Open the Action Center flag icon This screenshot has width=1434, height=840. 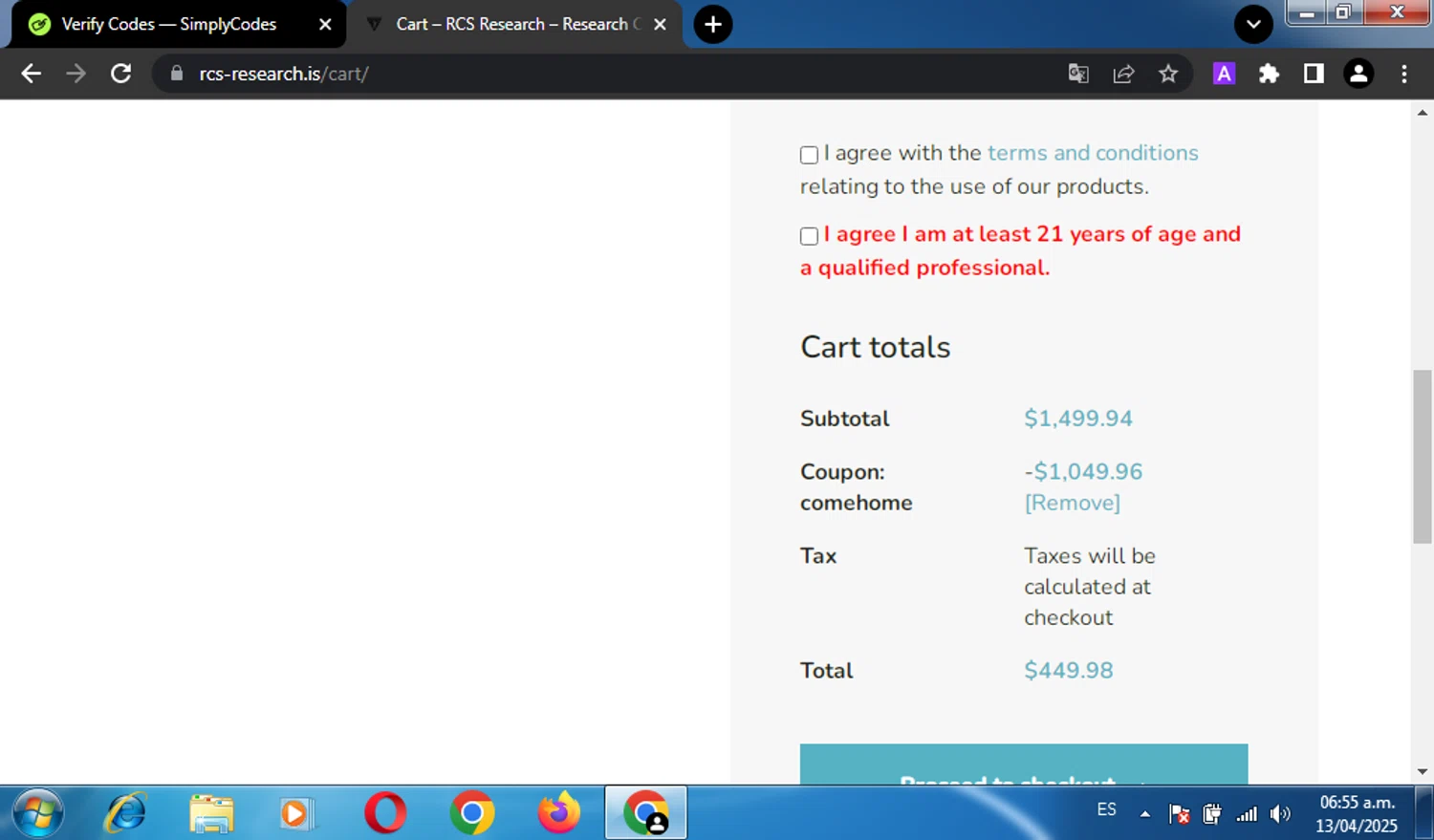[x=1179, y=814]
